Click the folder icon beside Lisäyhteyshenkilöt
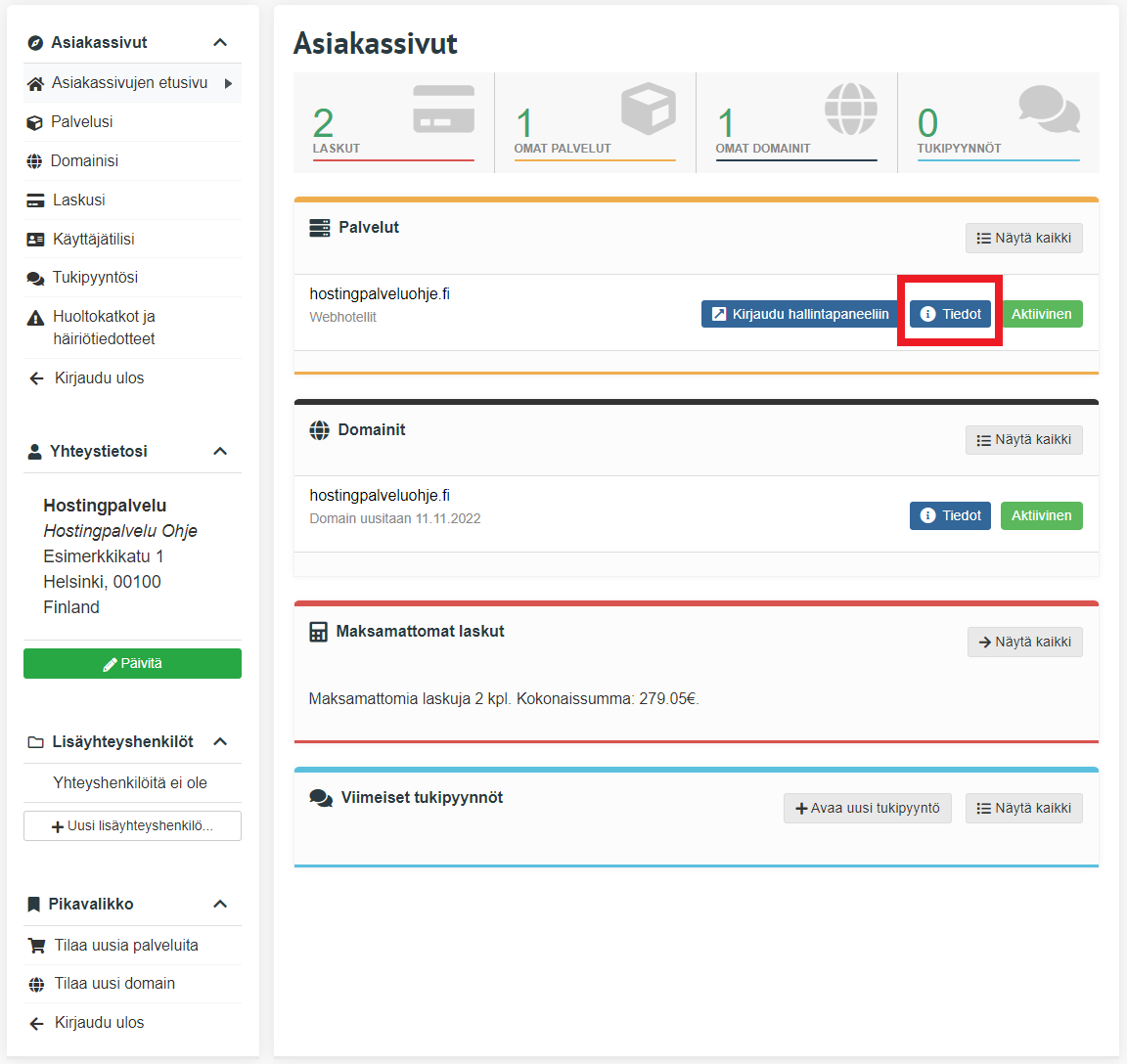This screenshot has width=1127, height=1064. click(x=35, y=742)
